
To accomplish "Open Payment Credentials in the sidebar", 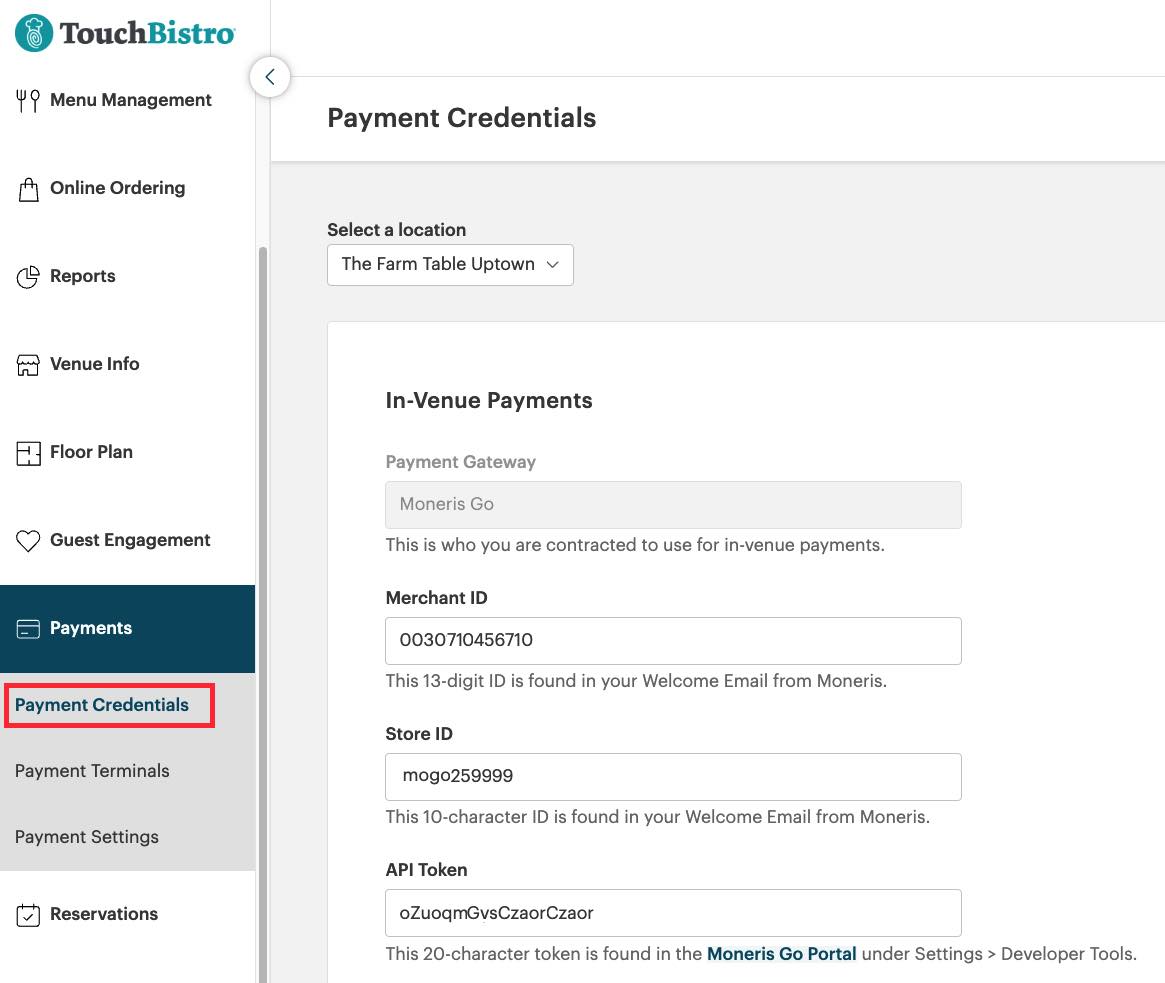I will coord(102,705).
